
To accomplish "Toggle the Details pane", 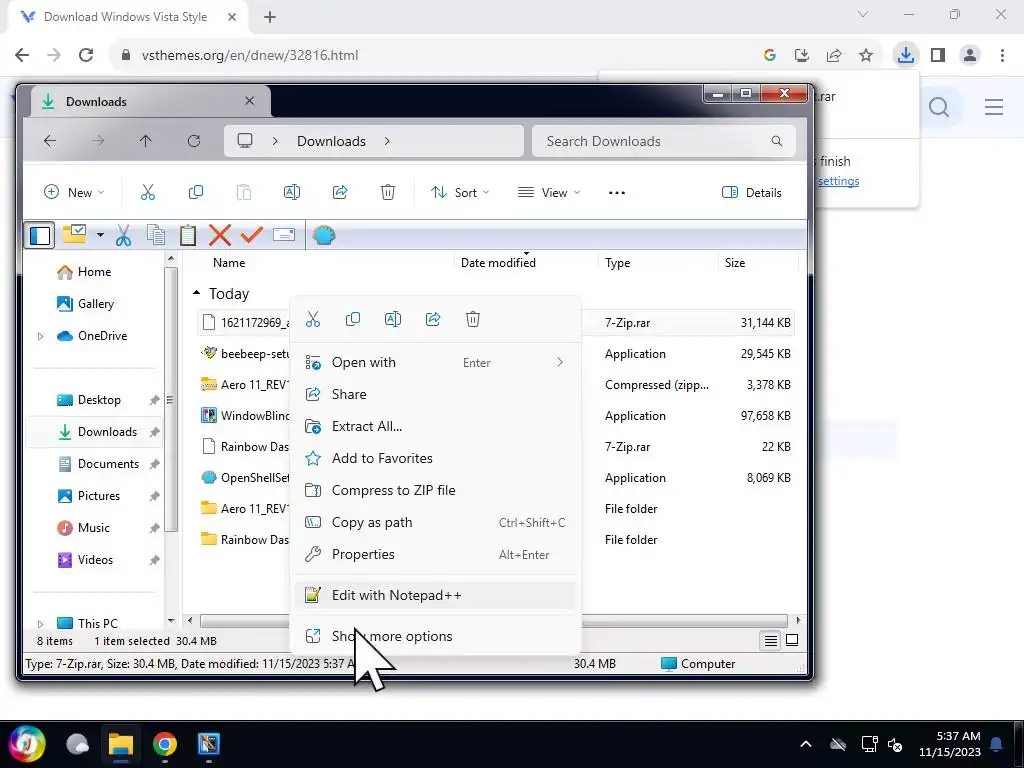I will 752,193.
